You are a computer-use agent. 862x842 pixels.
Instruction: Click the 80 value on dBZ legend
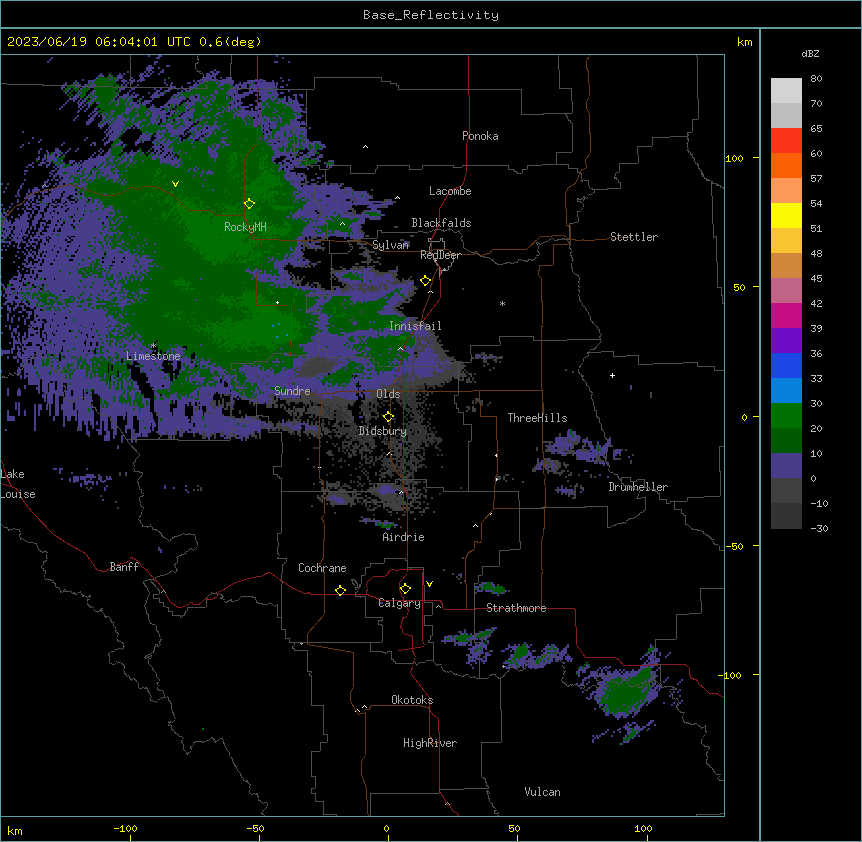(x=816, y=79)
